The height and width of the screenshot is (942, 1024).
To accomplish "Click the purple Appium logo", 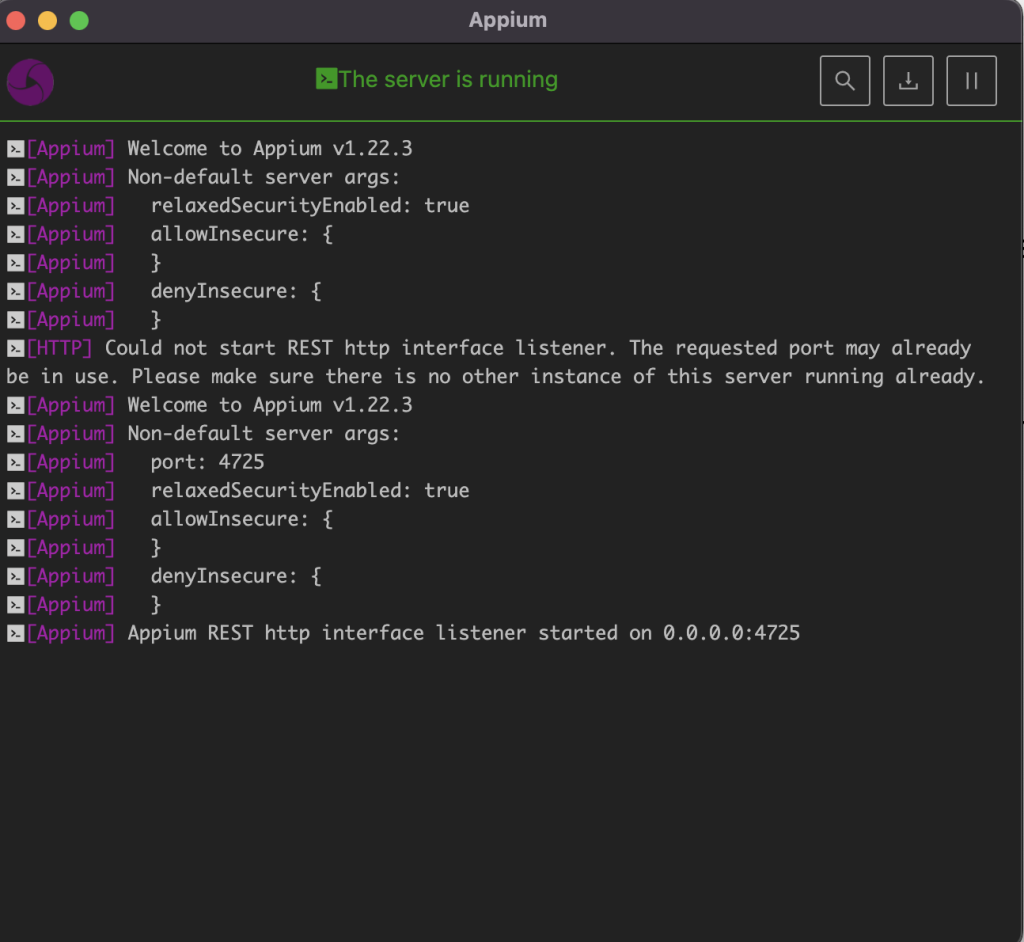I will (x=30, y=82).
